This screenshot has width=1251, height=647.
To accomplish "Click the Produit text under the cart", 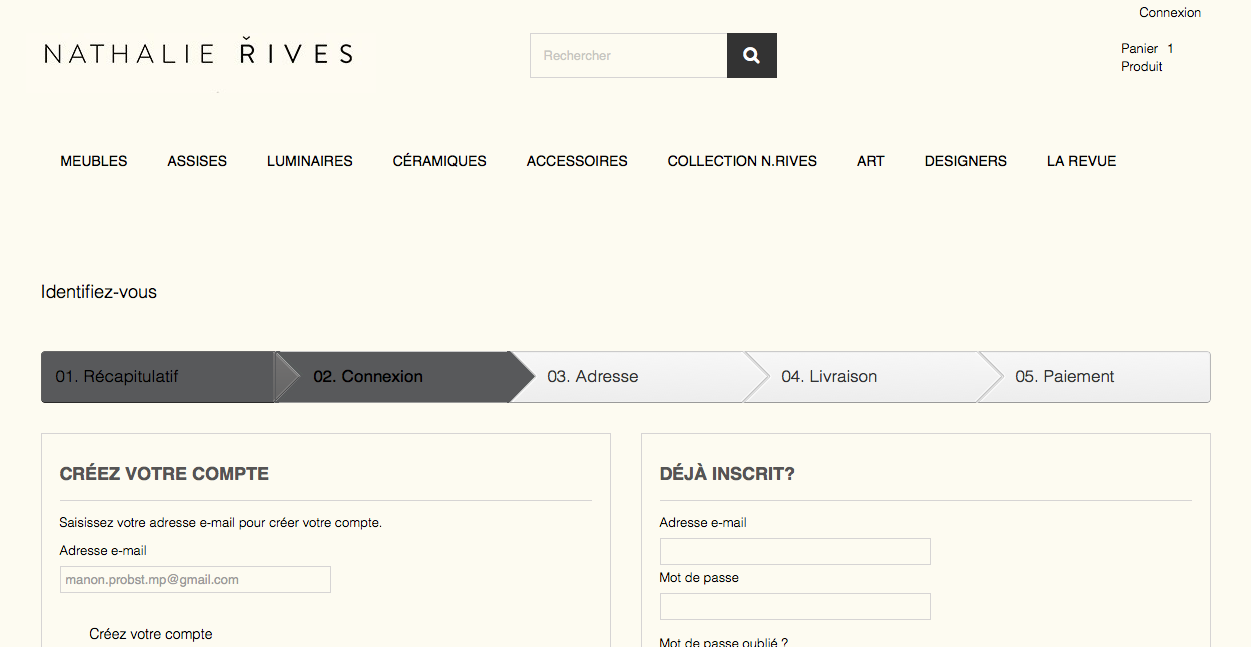I will click(x=1142, y=67).
